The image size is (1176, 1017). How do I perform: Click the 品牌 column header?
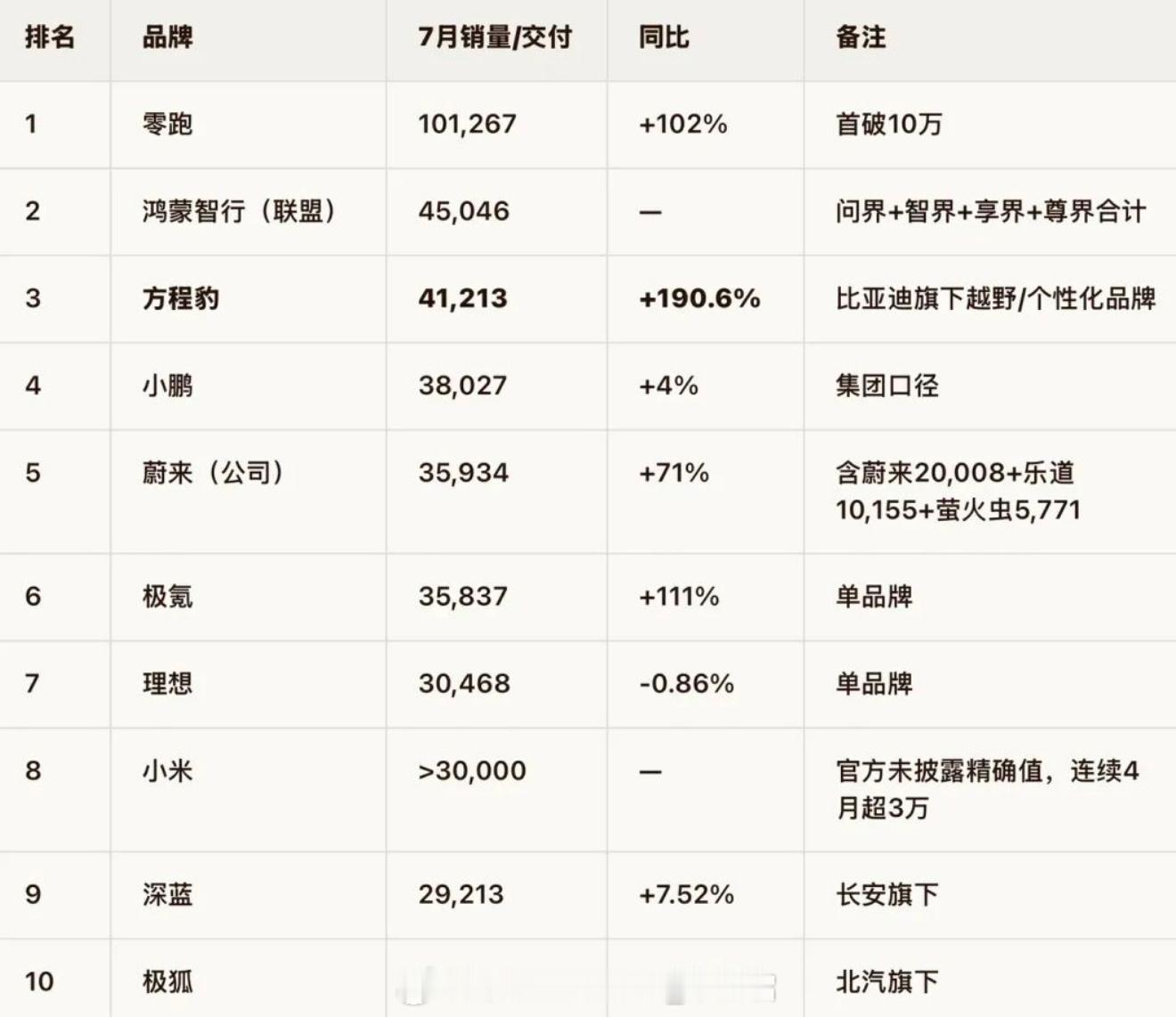[x=167, y=37]
